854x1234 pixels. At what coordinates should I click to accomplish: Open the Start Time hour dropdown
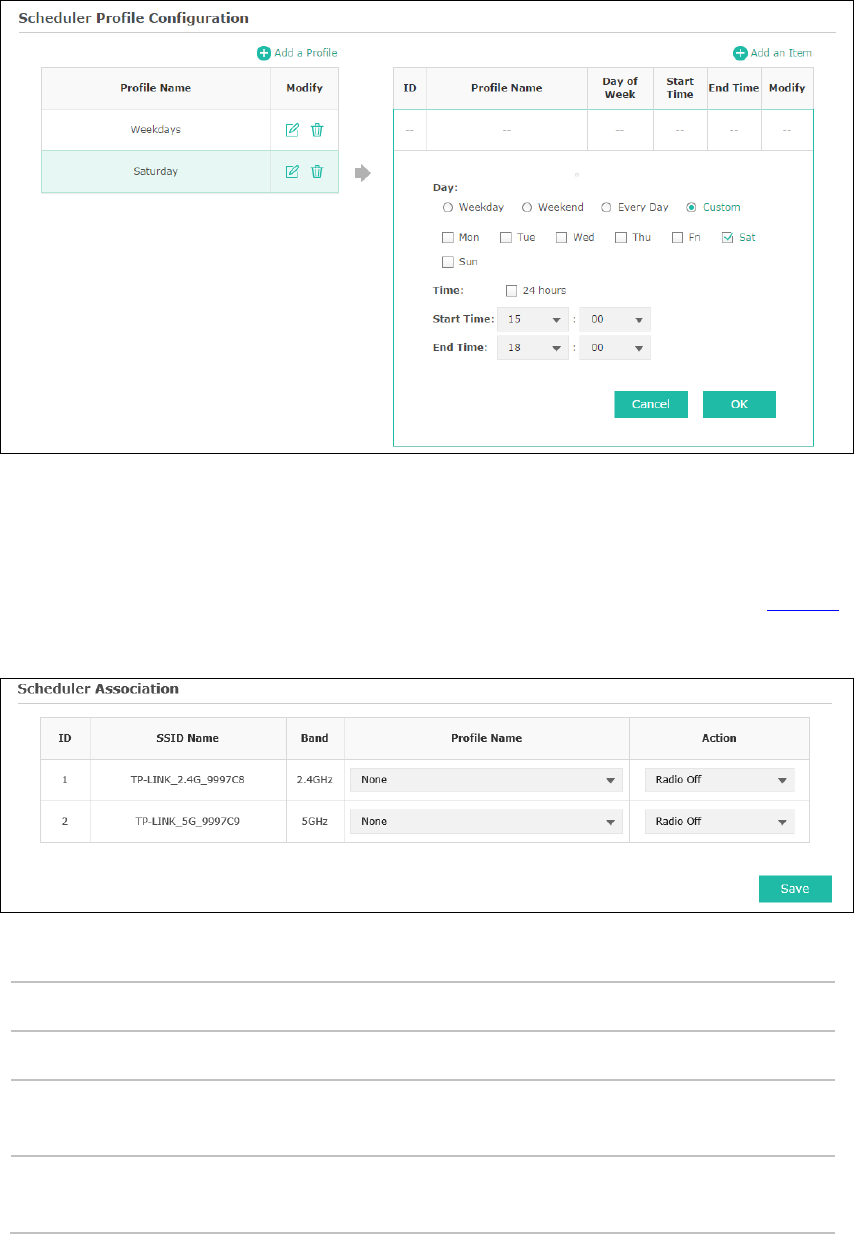coord(533,320)
